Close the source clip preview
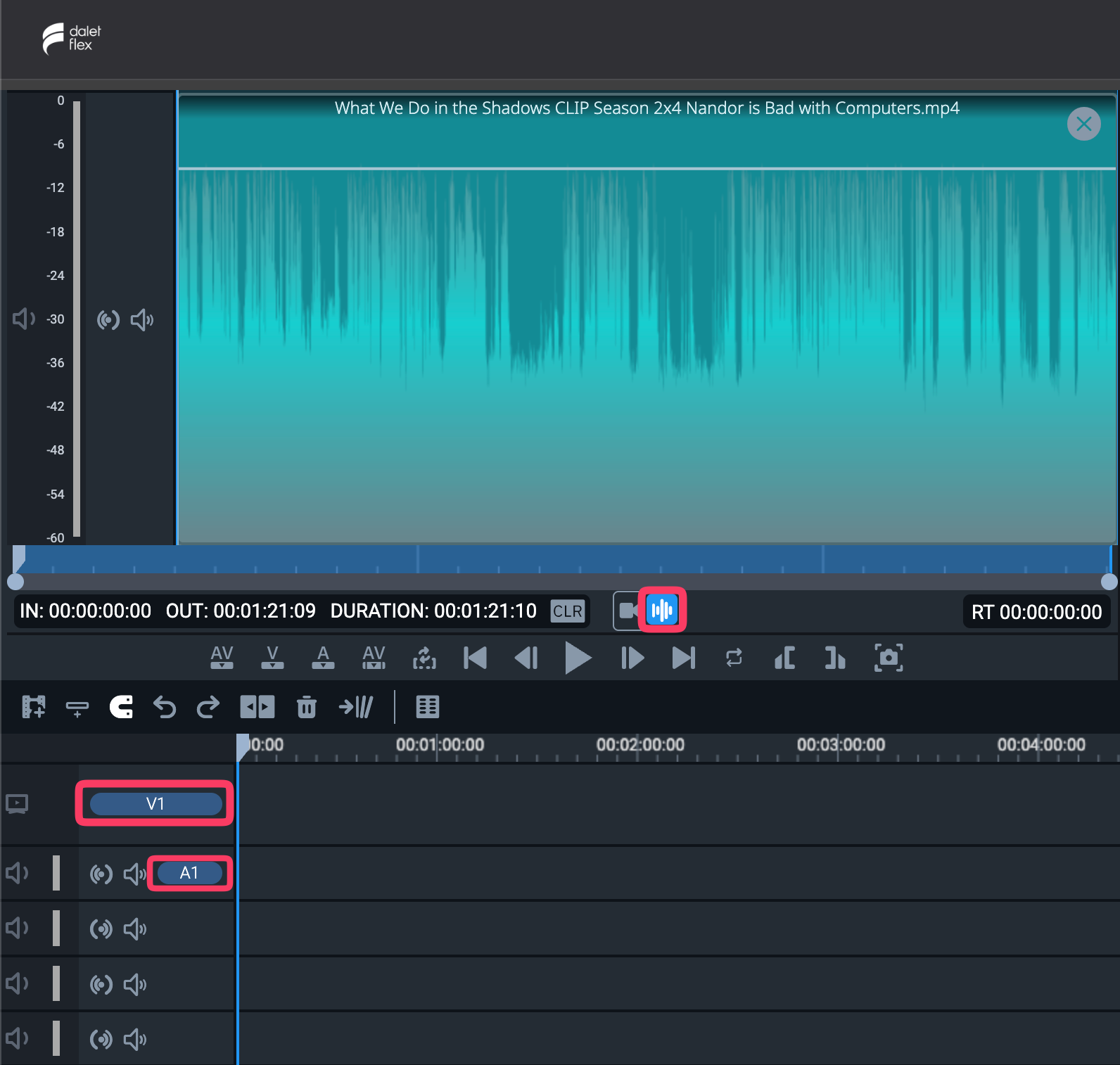The height and width of the screenshot is (1065, 1120). [1083, 125]
